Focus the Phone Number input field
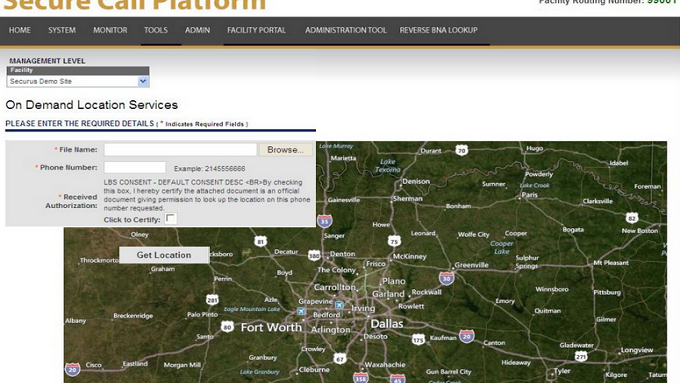This screenshot has width=680, height=383. pos(134,167)
